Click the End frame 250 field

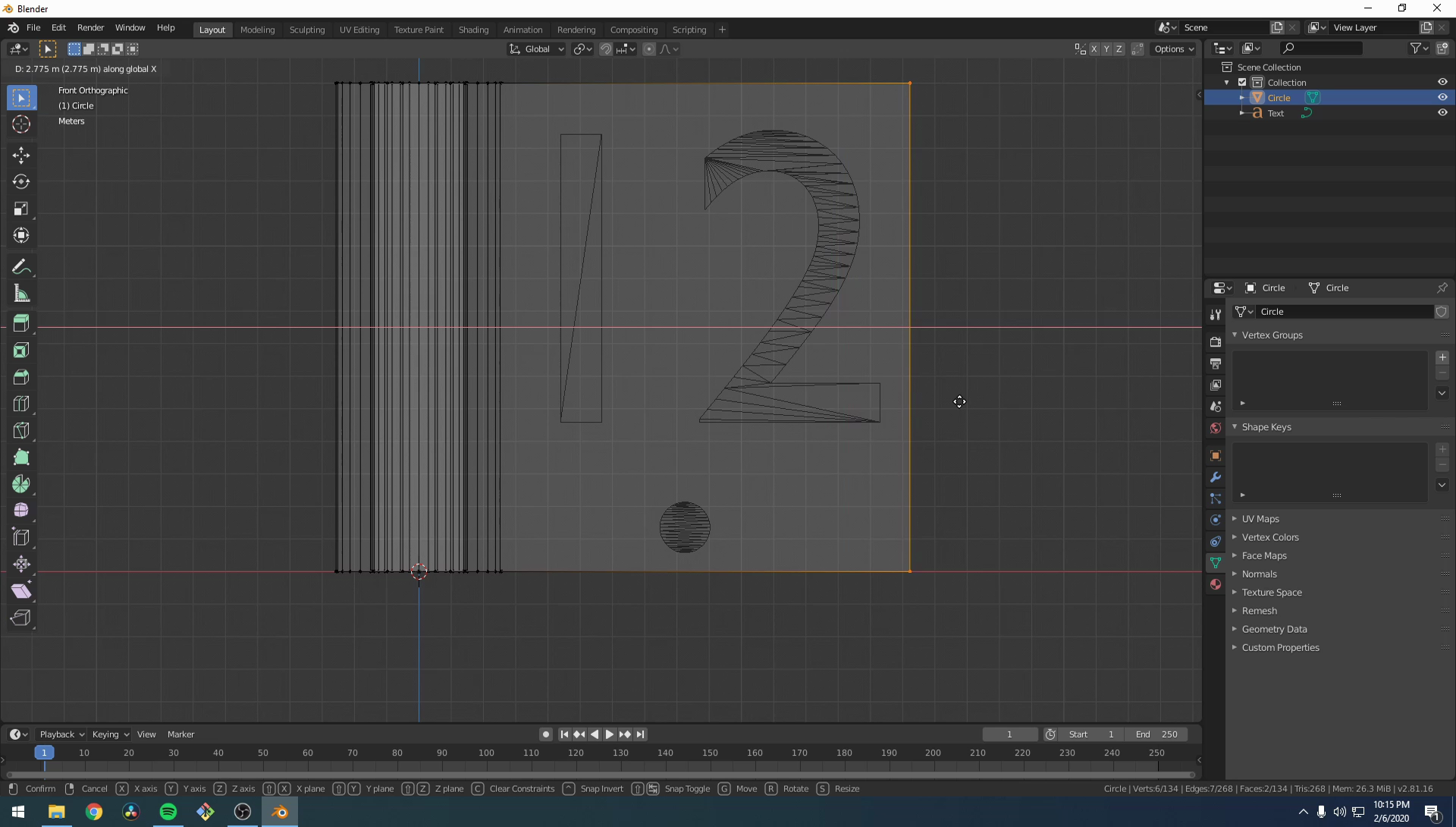tap(1156, 734)
